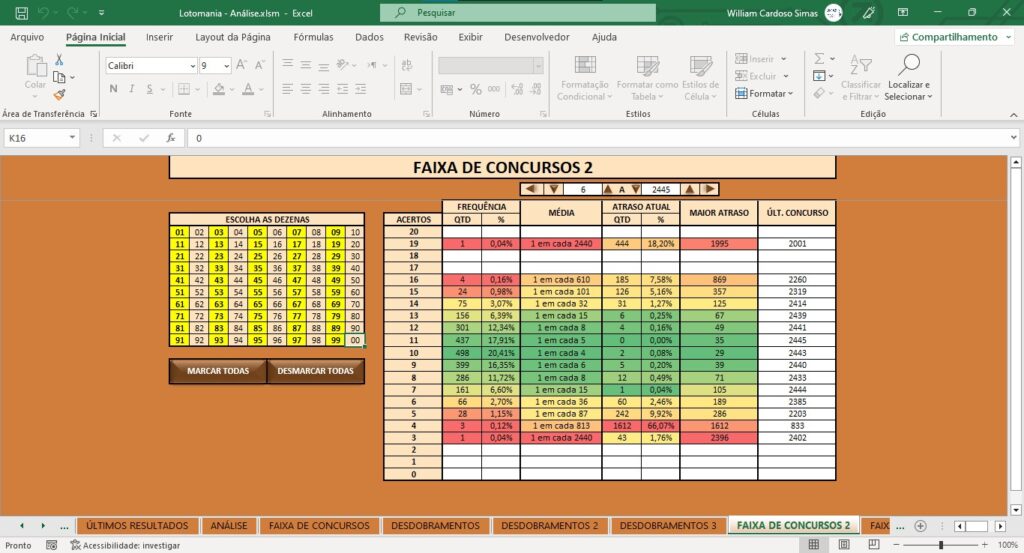
Task: Click the Cut scissors icon
Action: (59, 60)
